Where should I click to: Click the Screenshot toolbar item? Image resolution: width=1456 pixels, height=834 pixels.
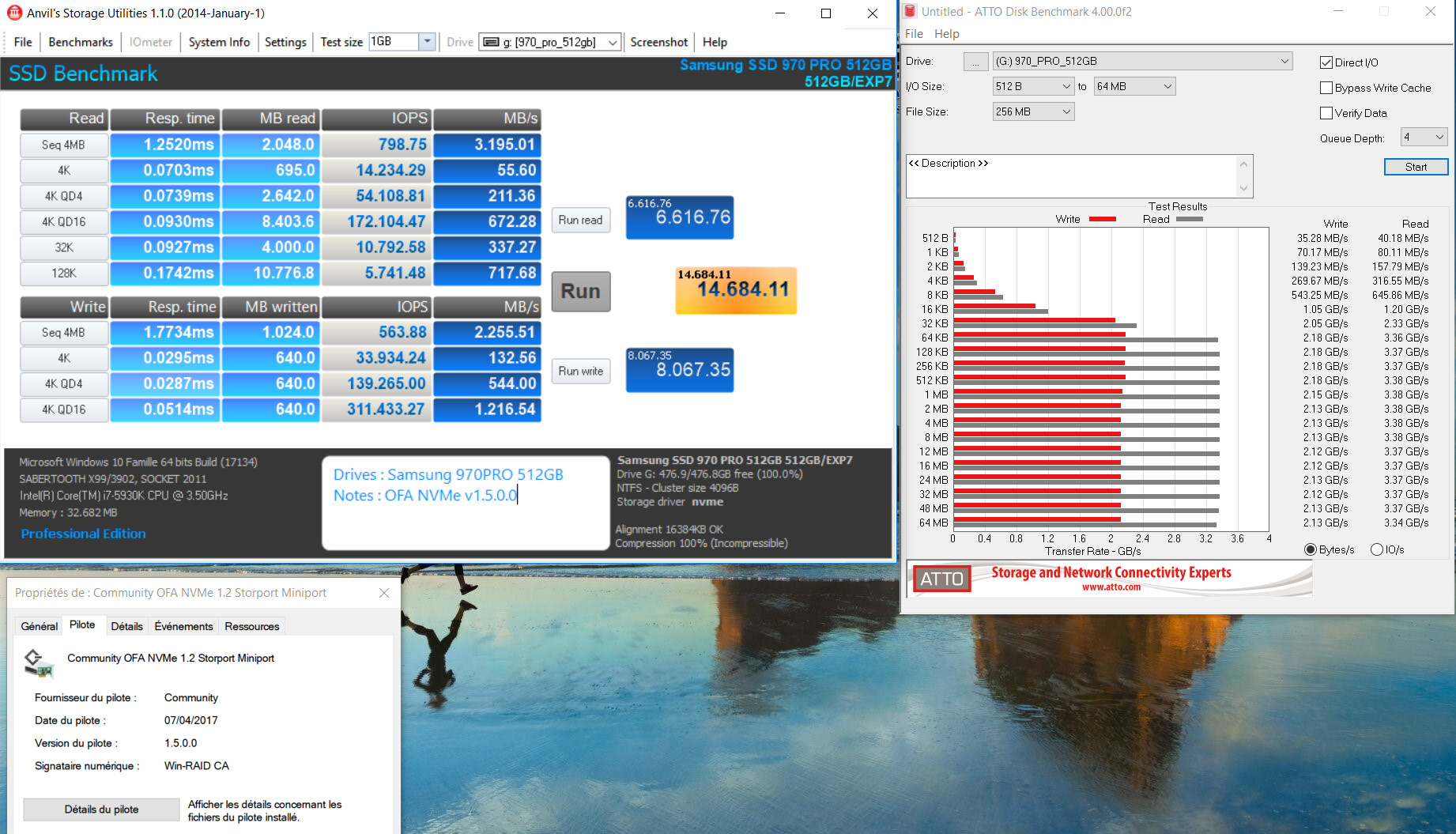click(x=658, y=42)
